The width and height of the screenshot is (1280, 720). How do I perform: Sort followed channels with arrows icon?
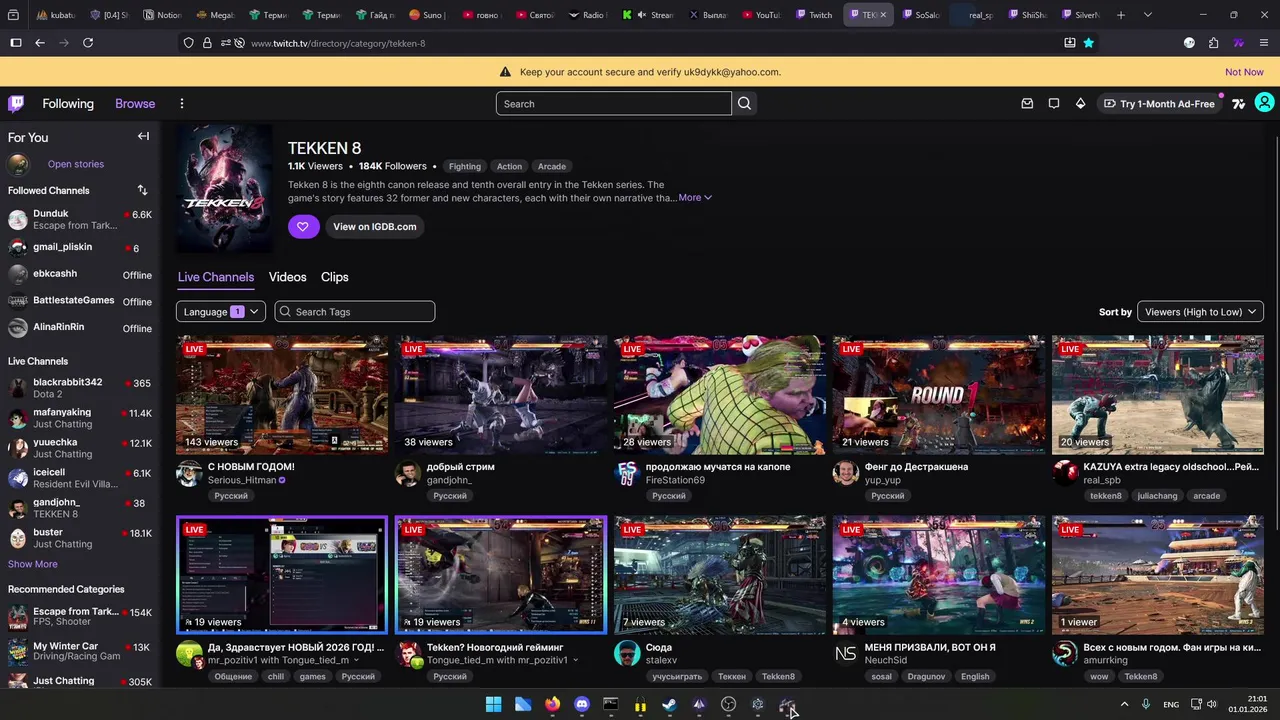pyautogui.click(x=142, y=190)
